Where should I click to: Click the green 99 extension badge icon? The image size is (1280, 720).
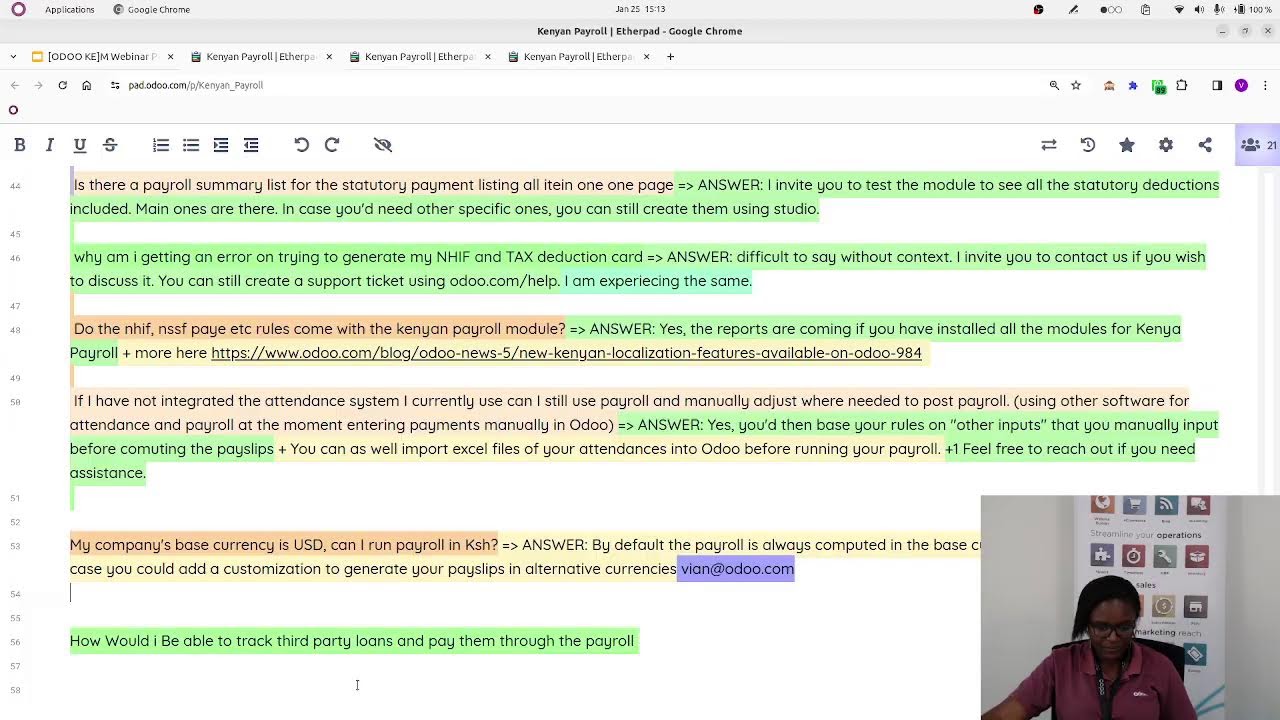pos(1158,86)
